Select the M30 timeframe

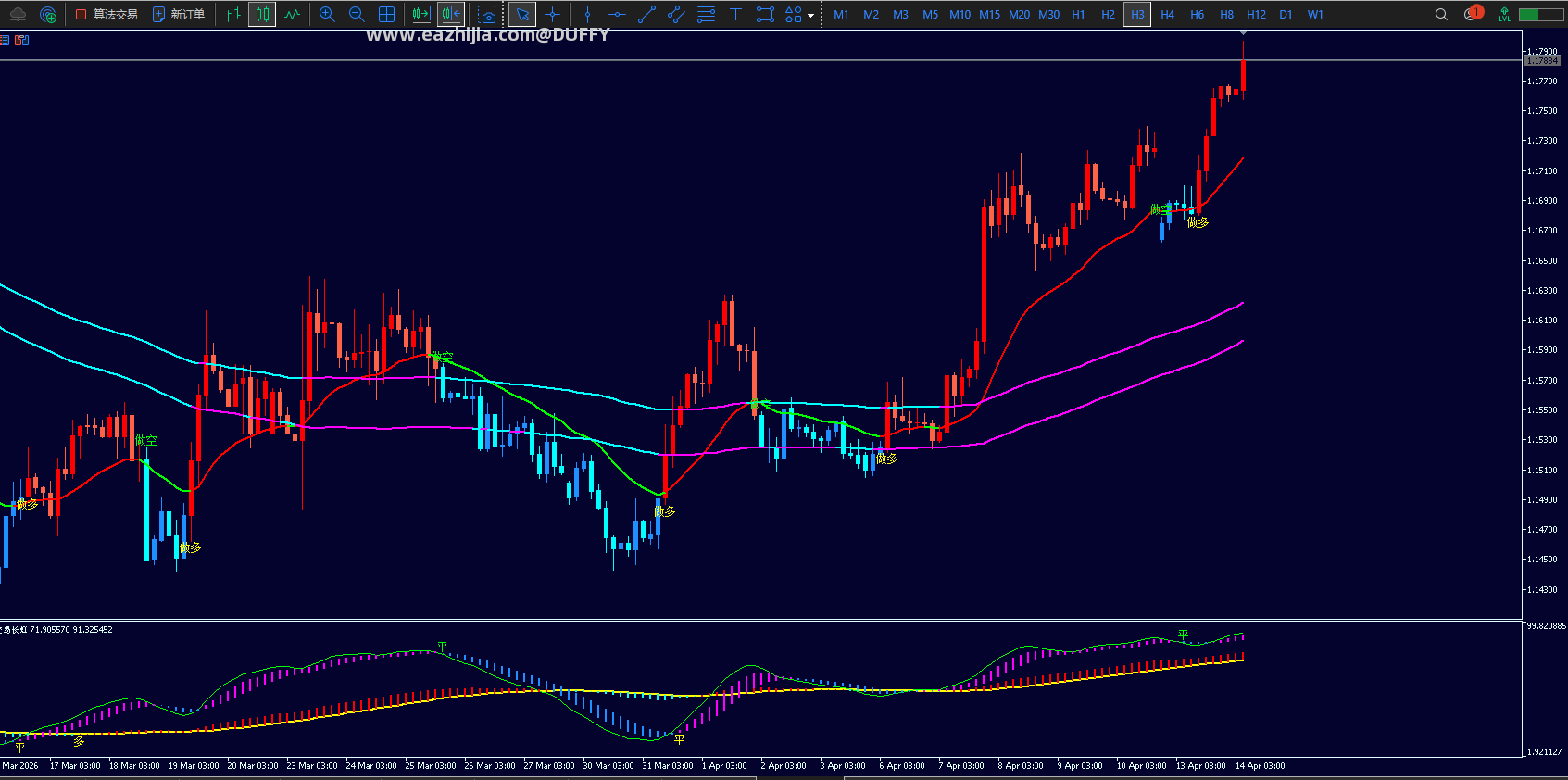pyautogui.click(x=1048, y=14)
